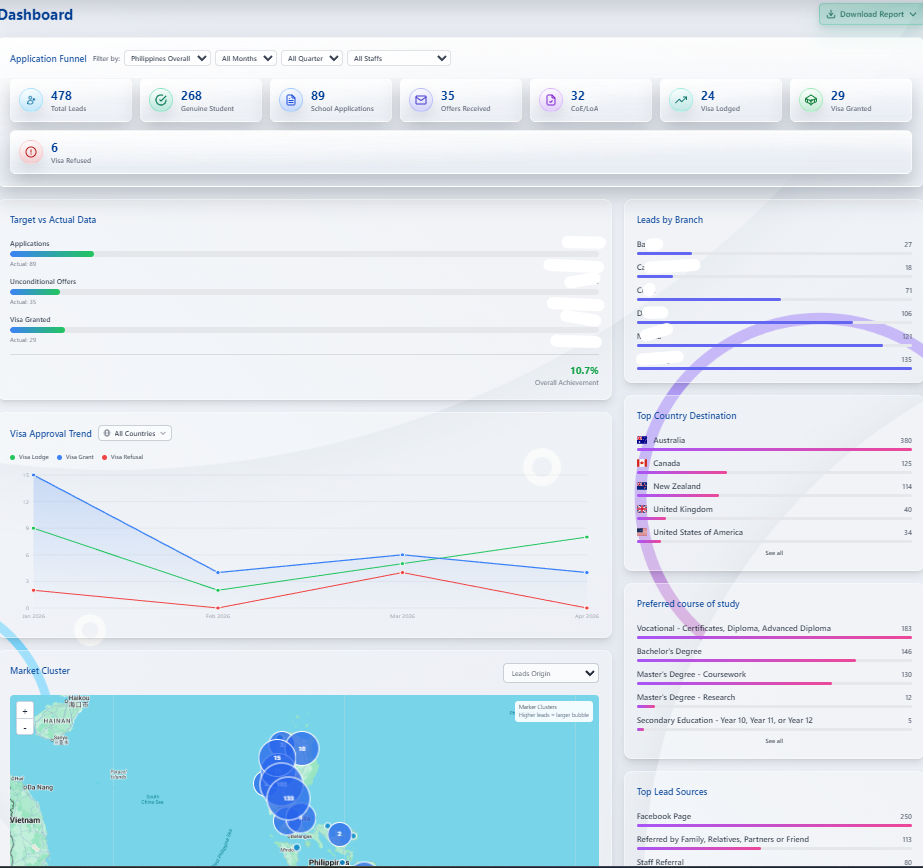
Task: Click the CoE/LoA file icon
Action: tap(550, 100)
